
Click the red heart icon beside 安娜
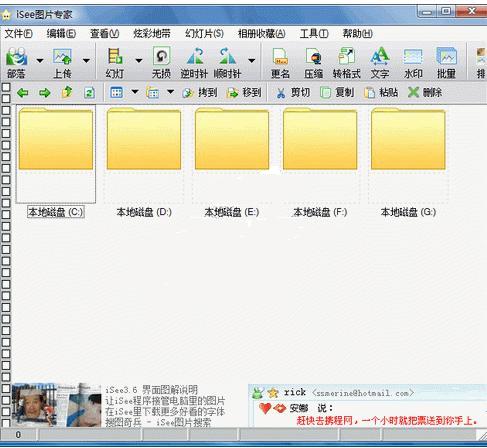265,408
